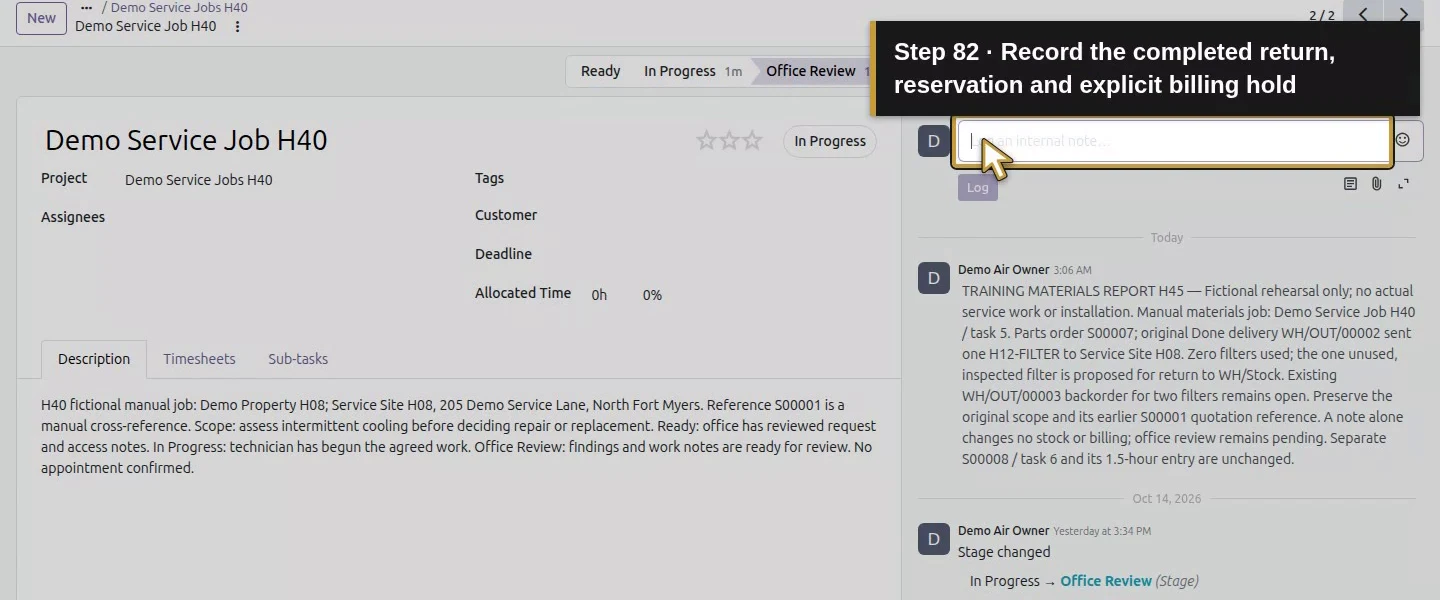This screenshot has width=1440, height=600.
Task: Switch to the Timesheets tab
Action: 199,359
